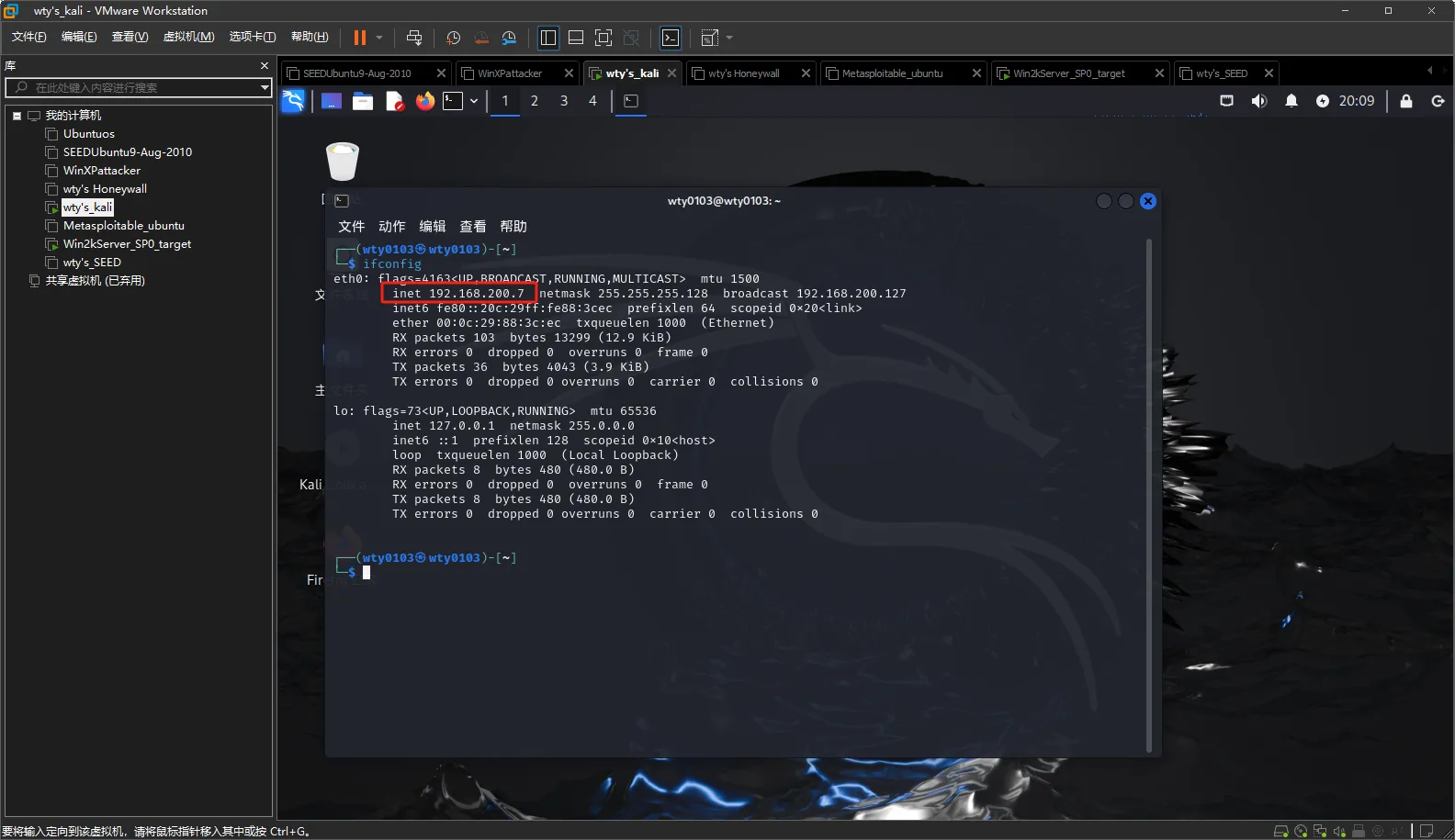Image resolution: width=1455 pixels, height=840 pixels.
Task: Click the show desktop icon in Kali panel
Action: coord(332,101)
